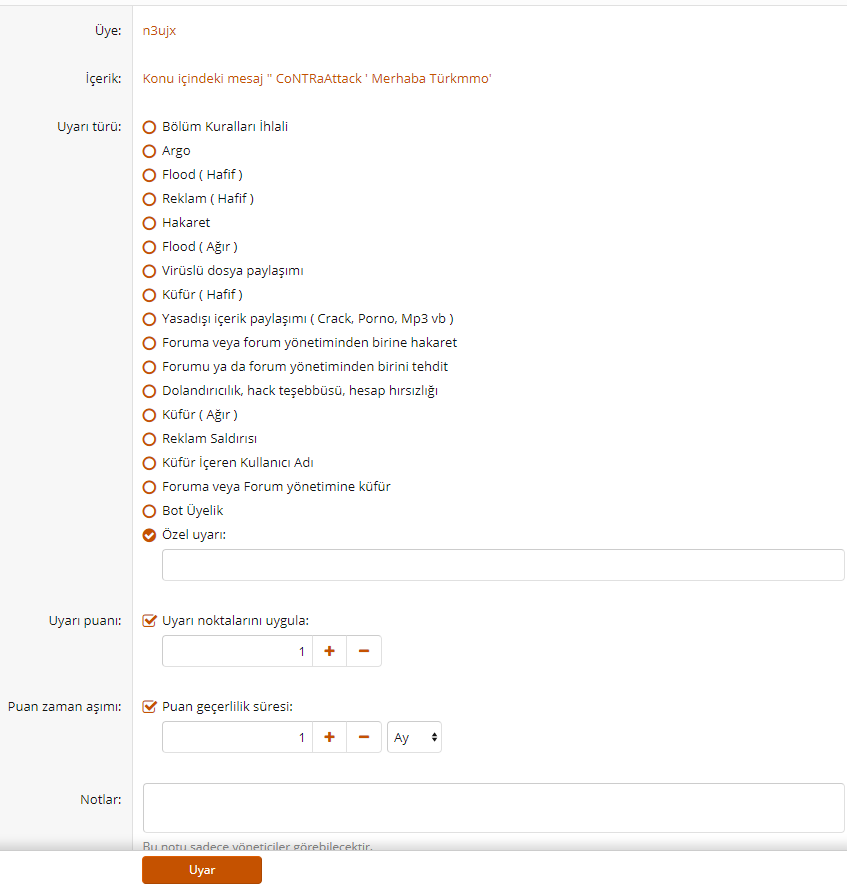Select the Hakaret radio button
The image size is (847, 889).
[149, 223]
